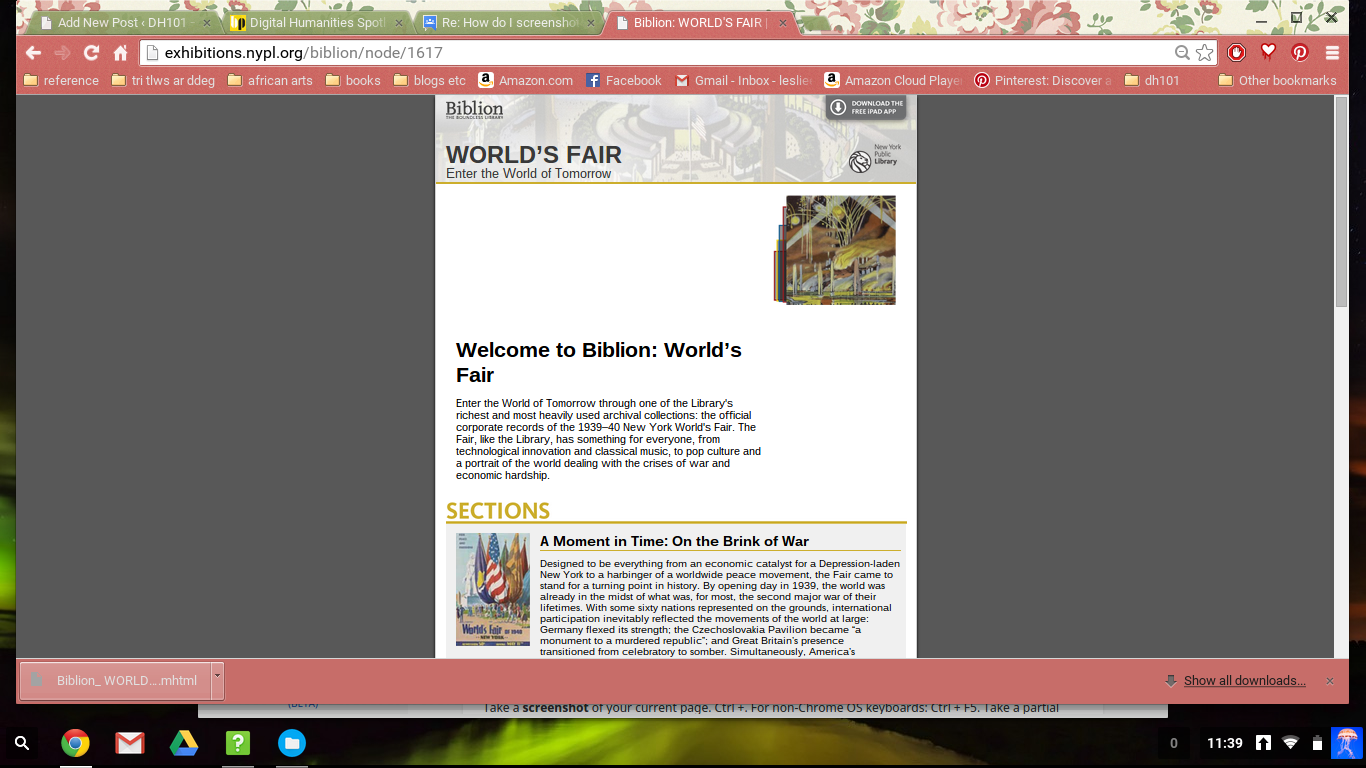Switch to the Add New Post tab
Image resolution: width=1366 pixels, height=768 pixels.
[120, 22]
